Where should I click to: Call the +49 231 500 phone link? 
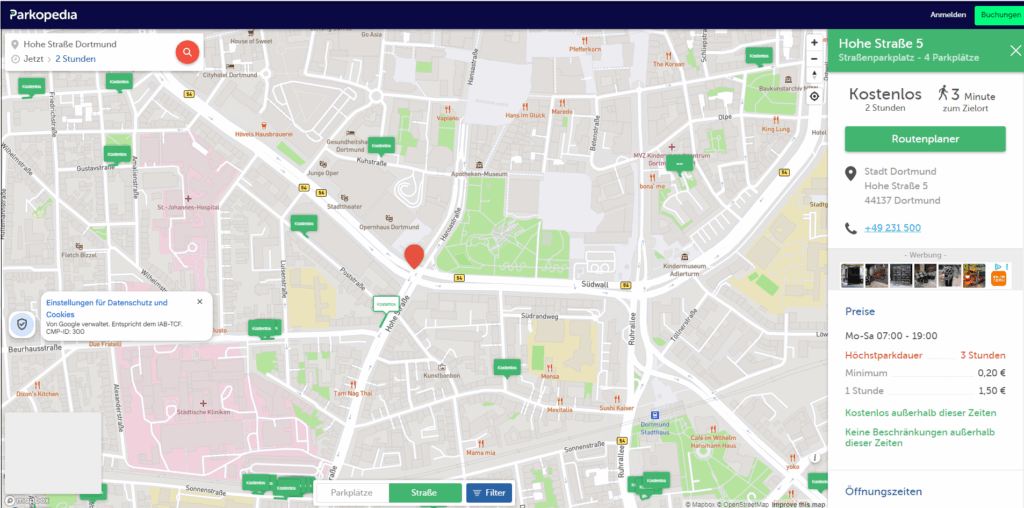point(892,228)
